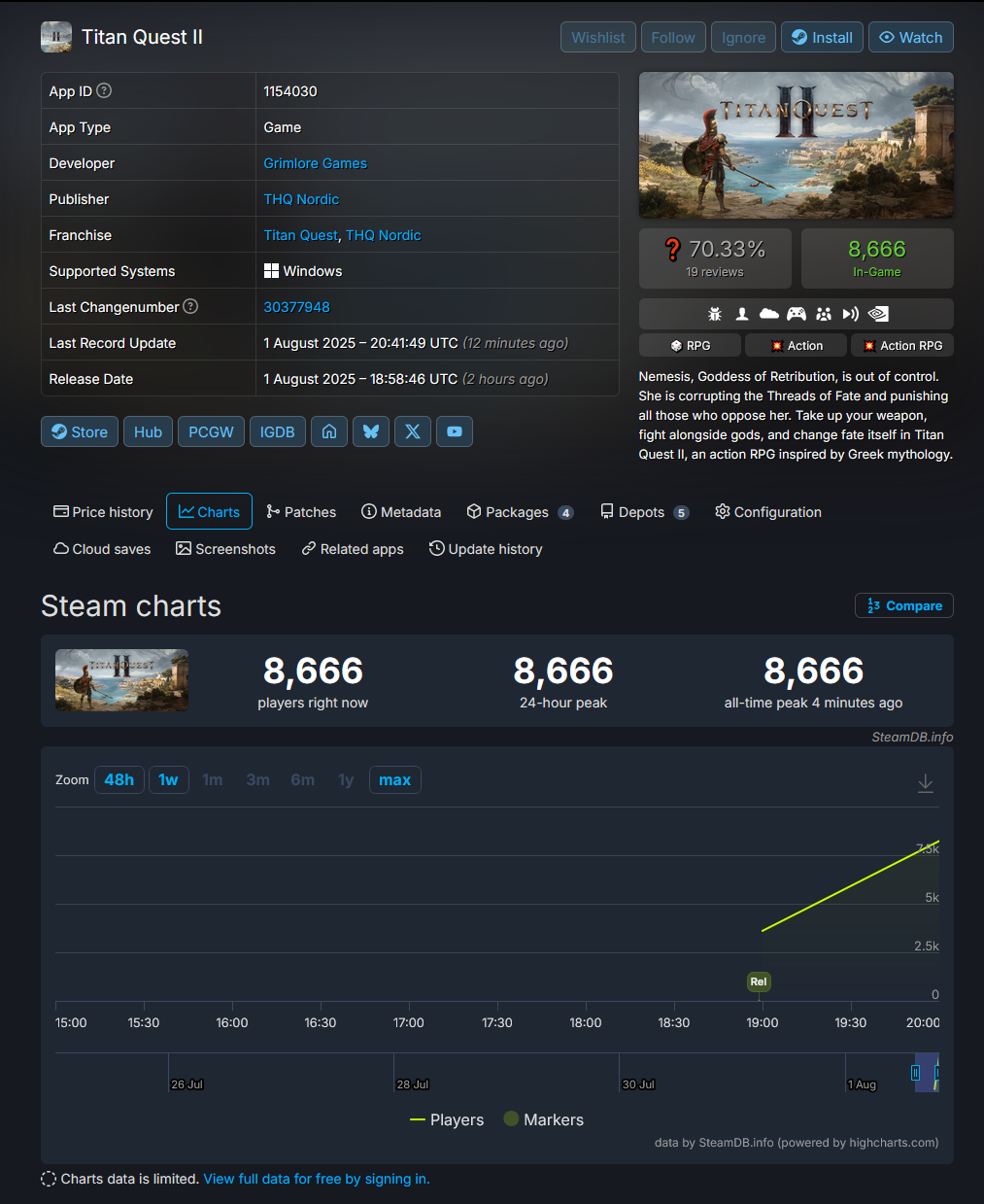Click the Steam Cloud icon
The width and height of the screenshot is (984, 1204).
point(768,314)
